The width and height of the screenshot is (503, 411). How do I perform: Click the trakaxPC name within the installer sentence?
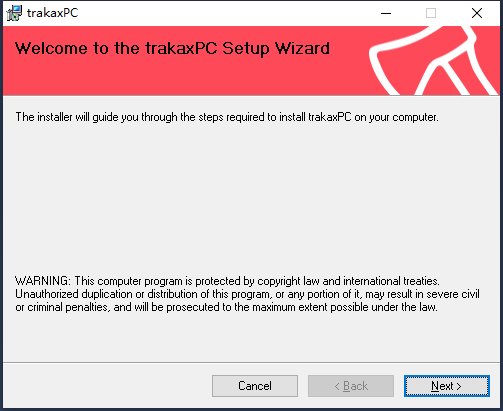coord(330,117)
